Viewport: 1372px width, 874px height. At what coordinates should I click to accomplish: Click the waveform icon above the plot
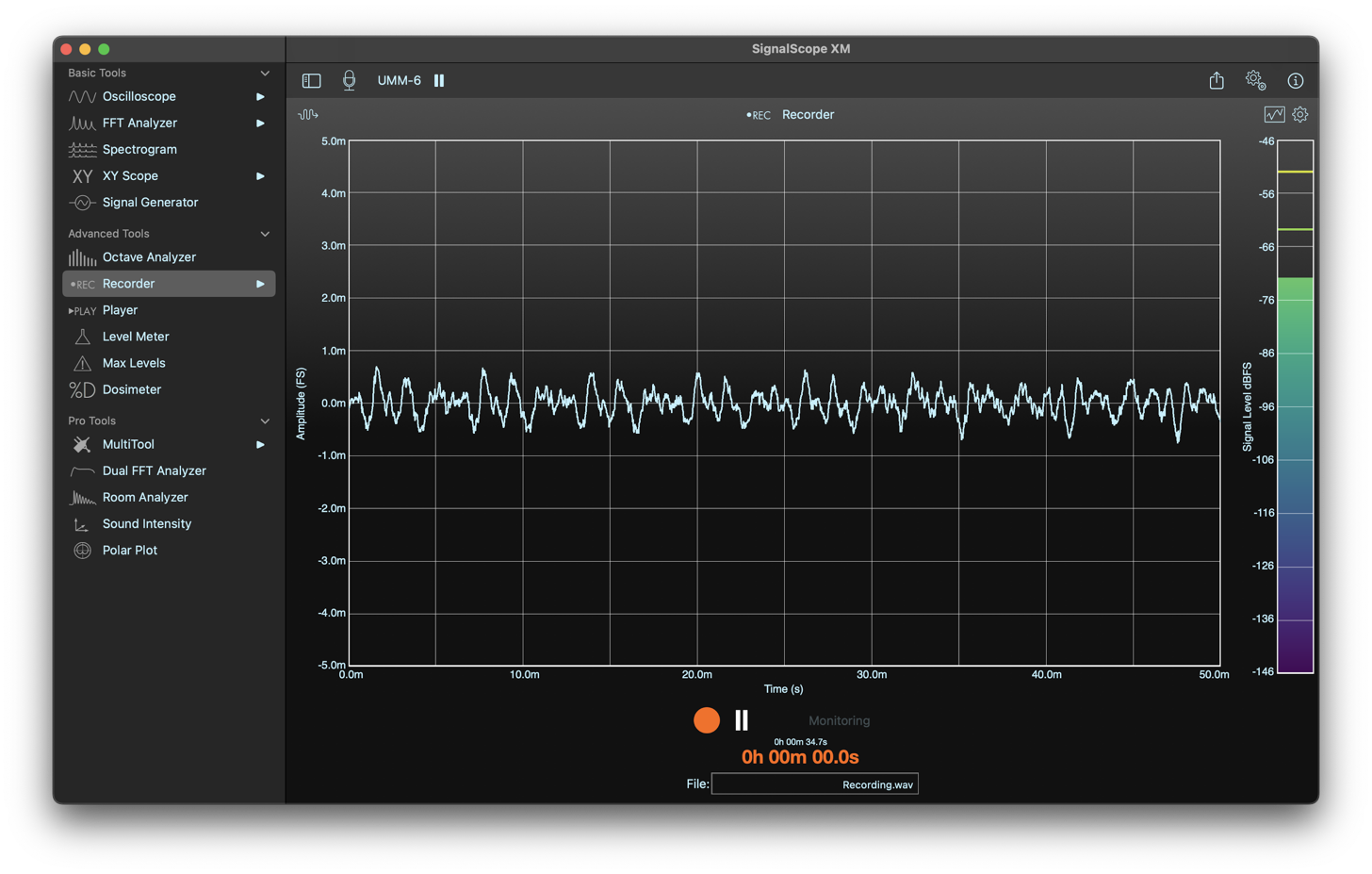pyautogui.click(x=308, y=115)
